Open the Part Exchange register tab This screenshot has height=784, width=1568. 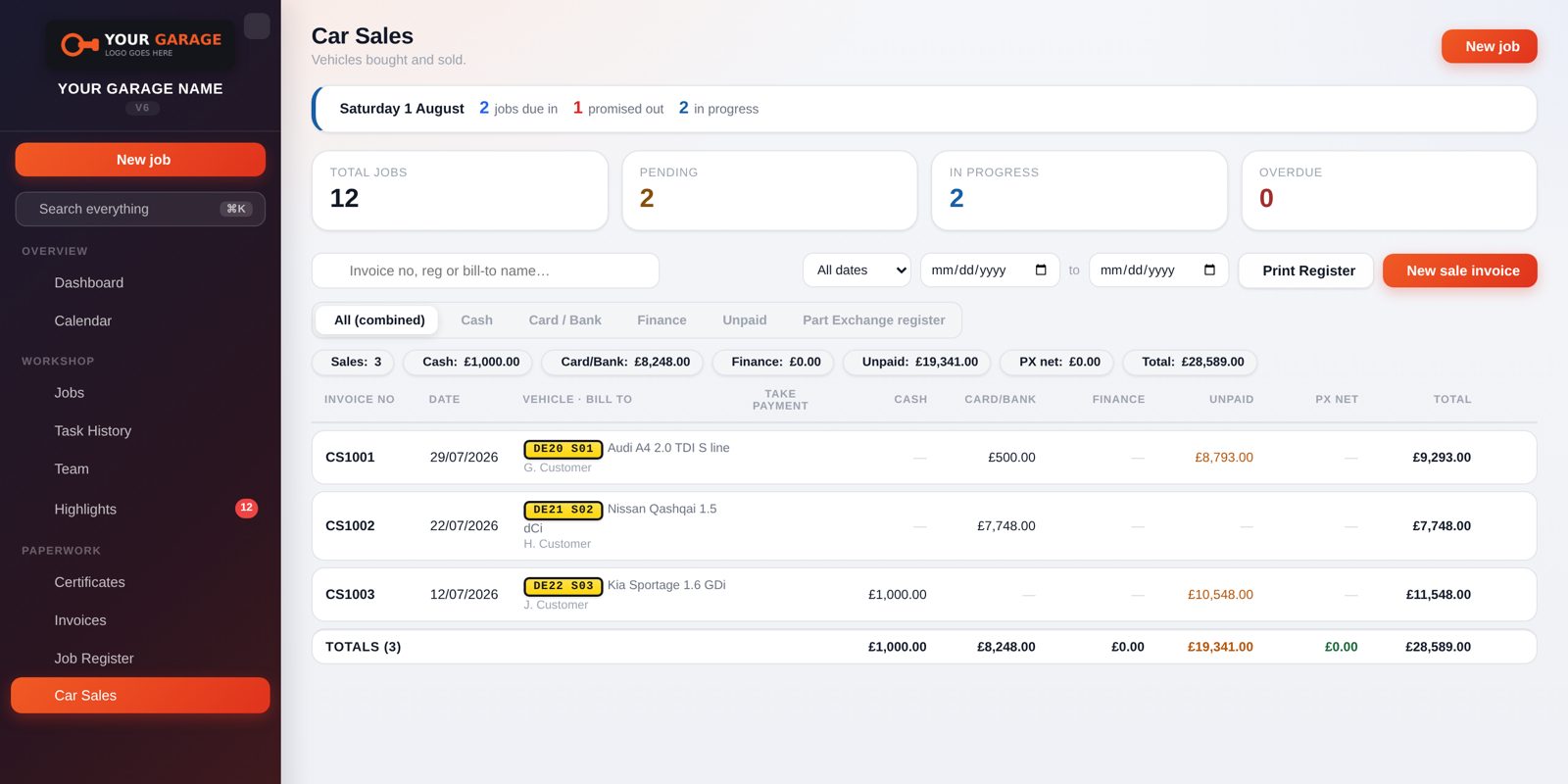[874, 320]
